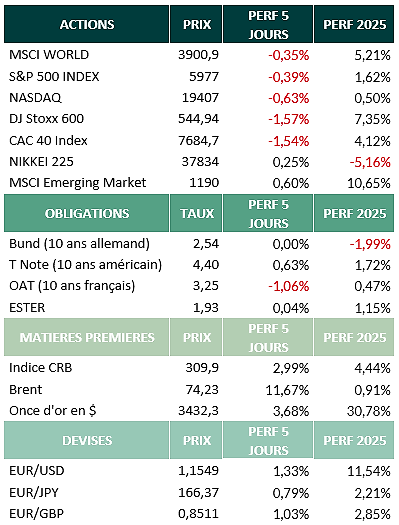This screenshot has width=399, height=525.
Task: Click MSCI Emerging Market label
Action: point(78,183)
